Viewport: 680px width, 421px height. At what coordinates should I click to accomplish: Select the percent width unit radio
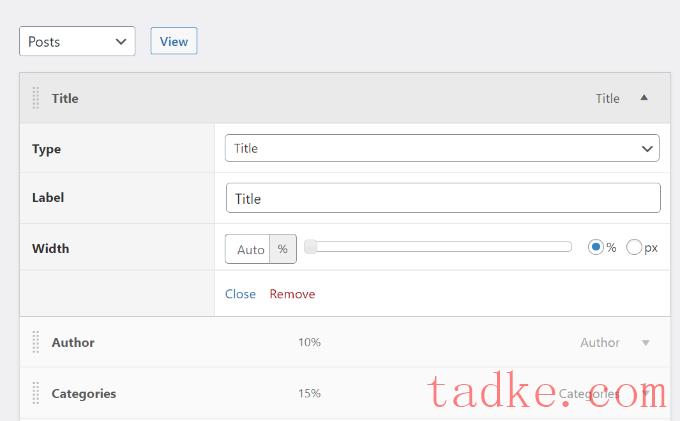tap(596, 248)
